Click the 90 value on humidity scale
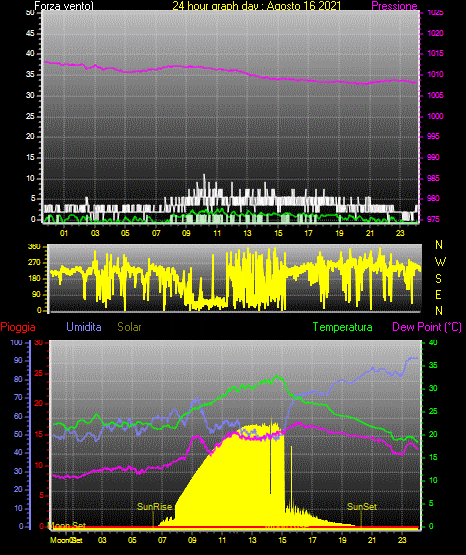The image size is (466, 555). tap(18, 360)
